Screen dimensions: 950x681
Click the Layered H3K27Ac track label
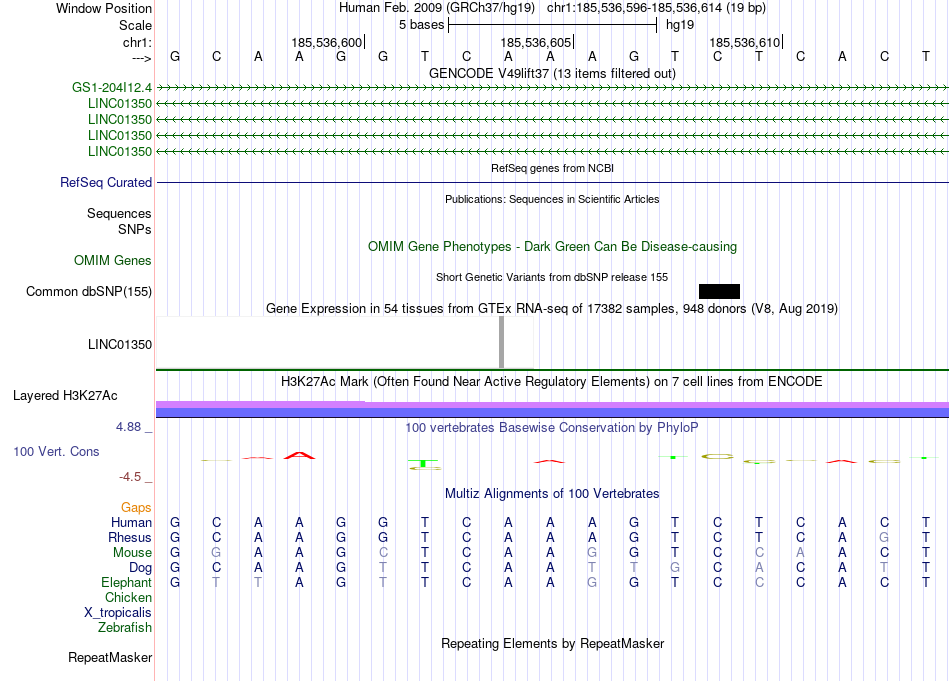[65, 396]
